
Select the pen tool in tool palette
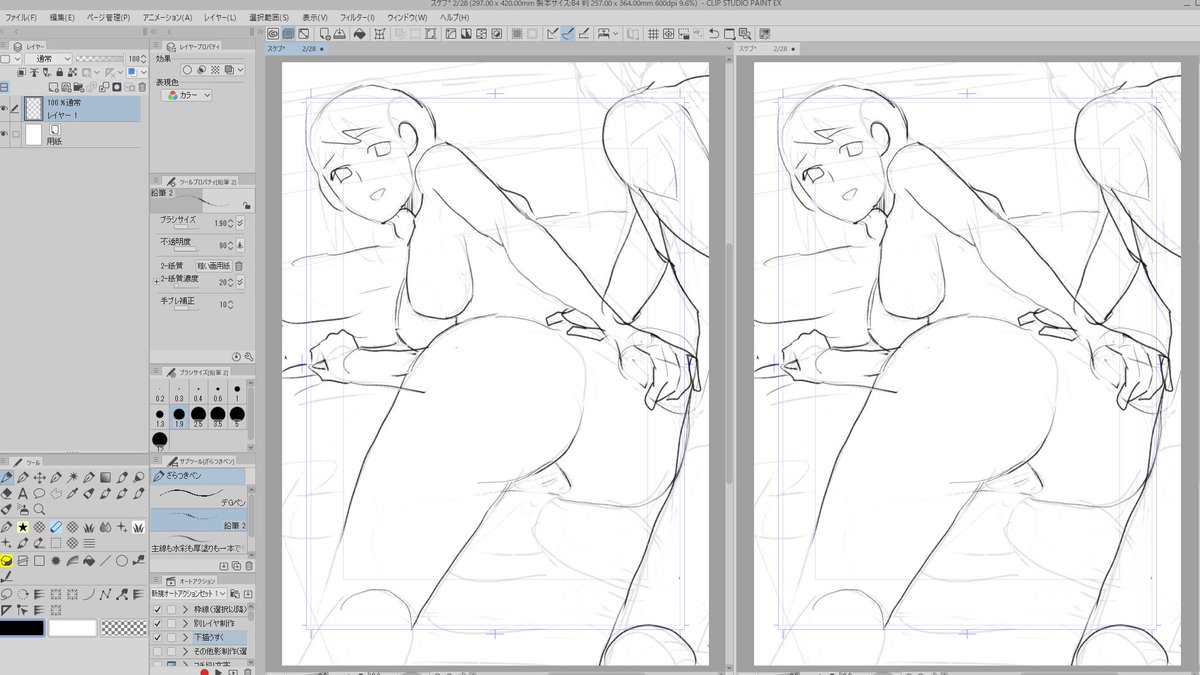[6, 477]
